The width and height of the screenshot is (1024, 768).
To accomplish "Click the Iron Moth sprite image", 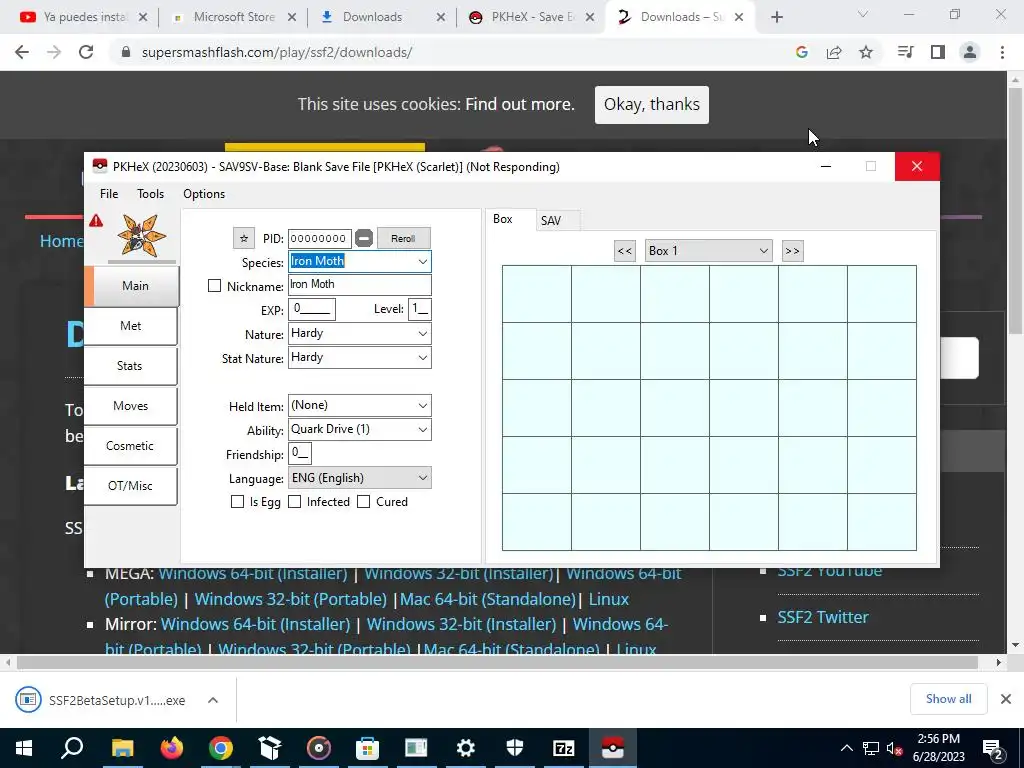I will coord(142,236).
